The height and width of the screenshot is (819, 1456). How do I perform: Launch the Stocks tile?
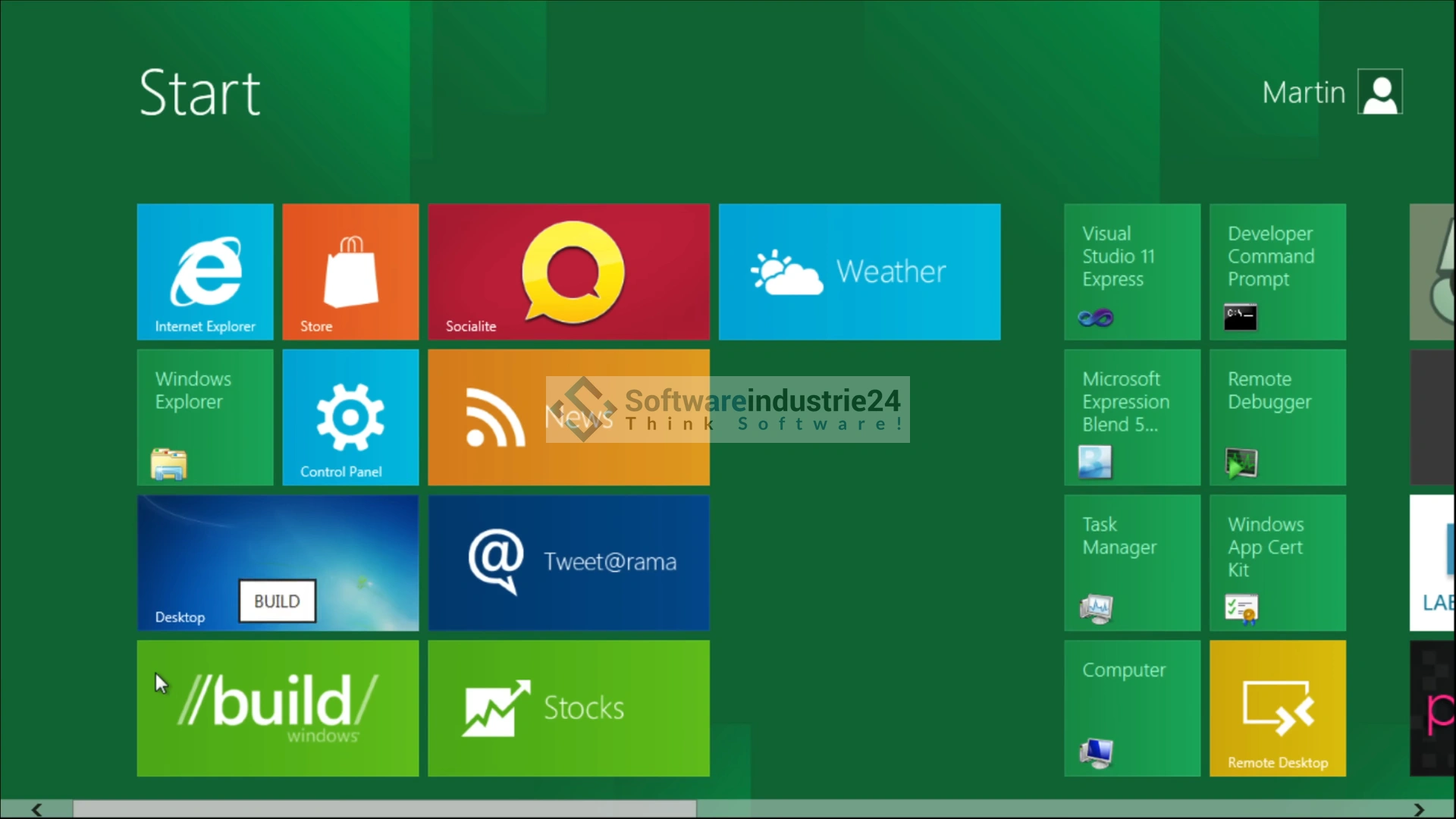point(569,708)
